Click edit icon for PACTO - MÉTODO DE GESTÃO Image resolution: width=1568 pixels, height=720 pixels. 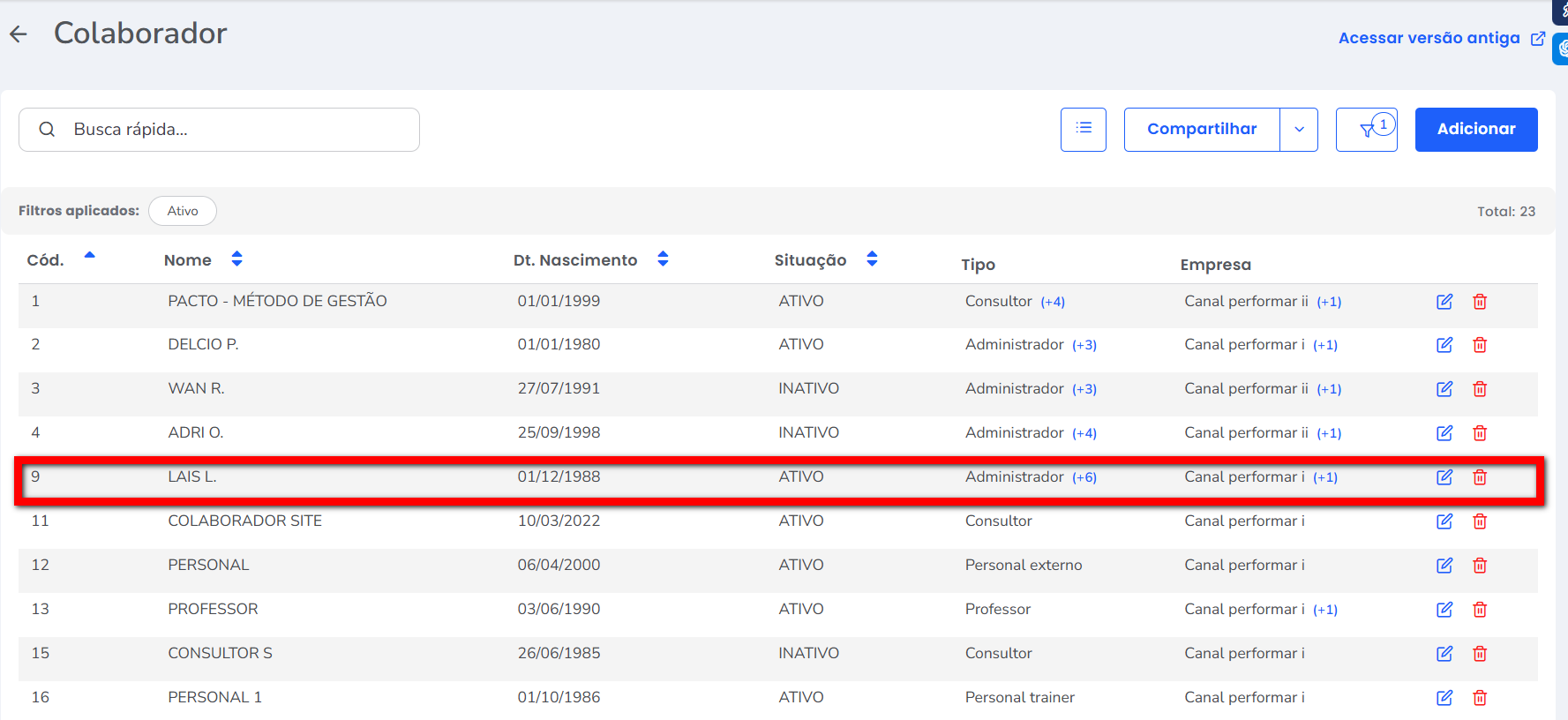click(x=1444, y=302)
